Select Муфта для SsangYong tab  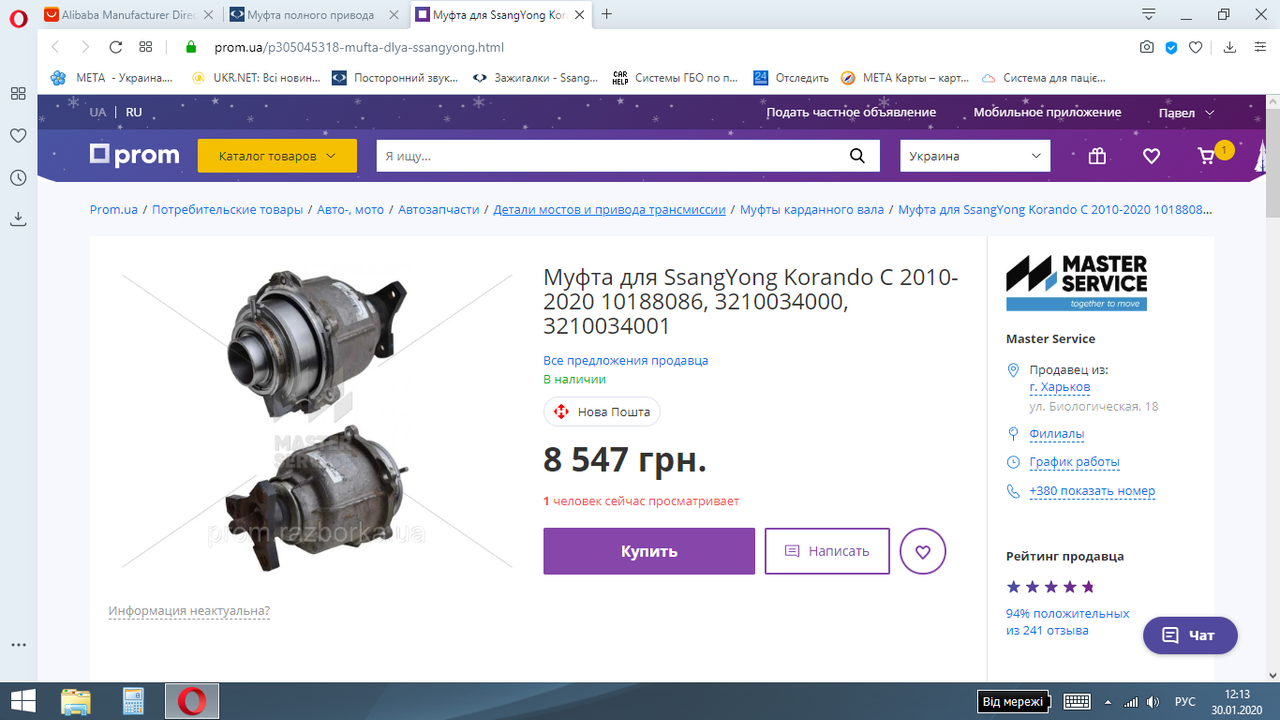point(500,15)
